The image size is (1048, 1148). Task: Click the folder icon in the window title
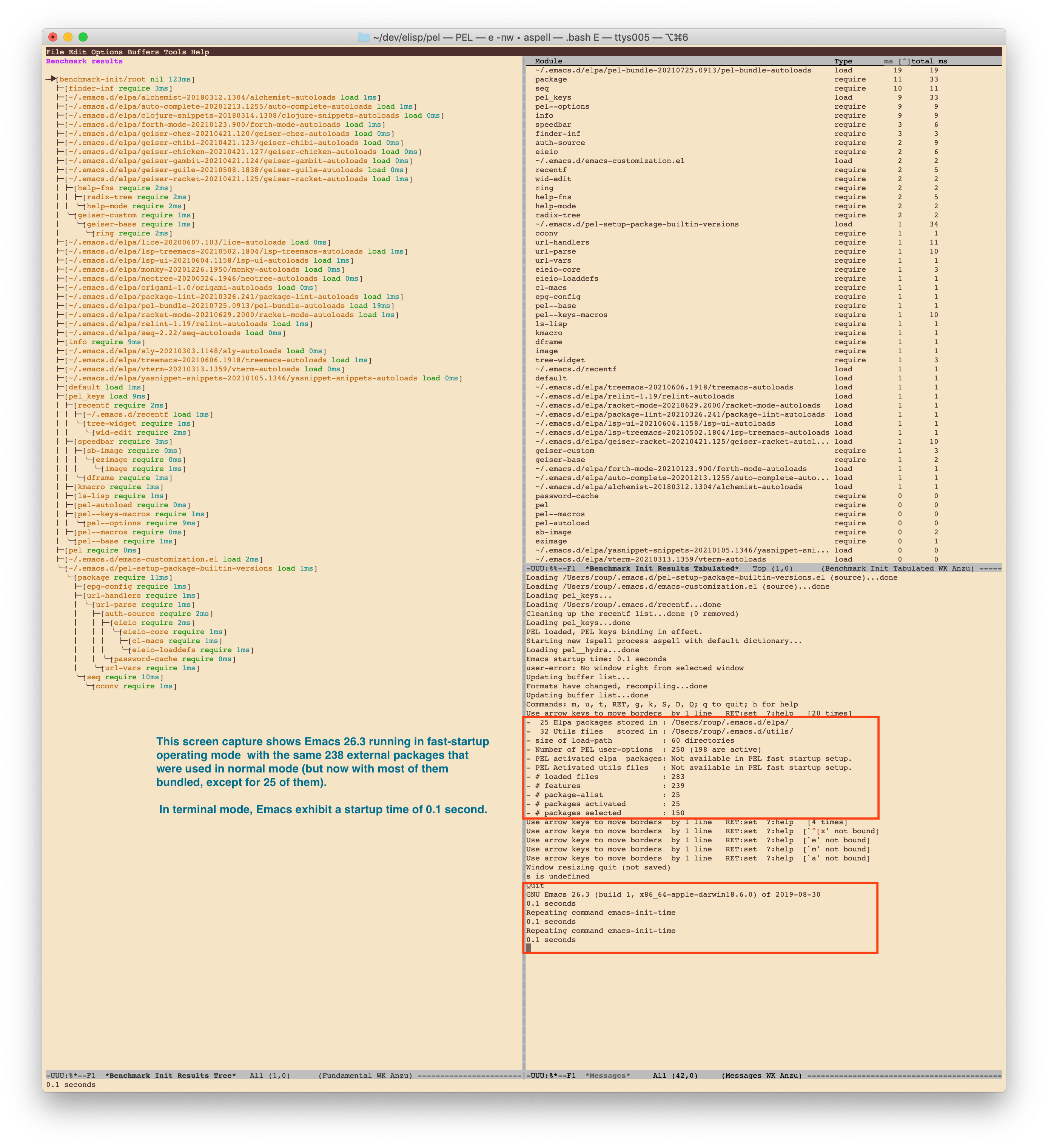pos(364,37)
